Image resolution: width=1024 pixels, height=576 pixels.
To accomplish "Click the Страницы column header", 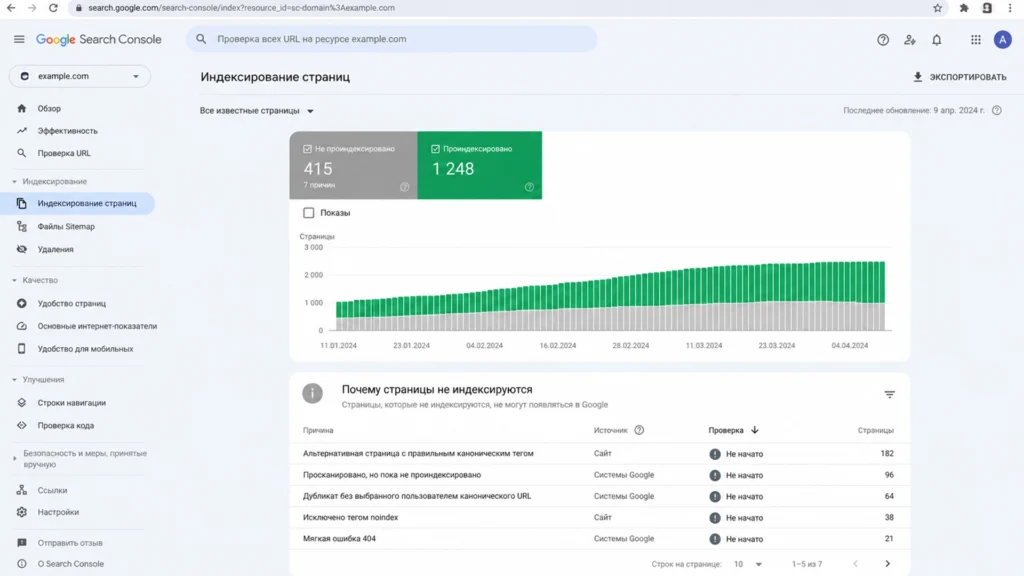I will pyautogui.click(x=875, y=430).
